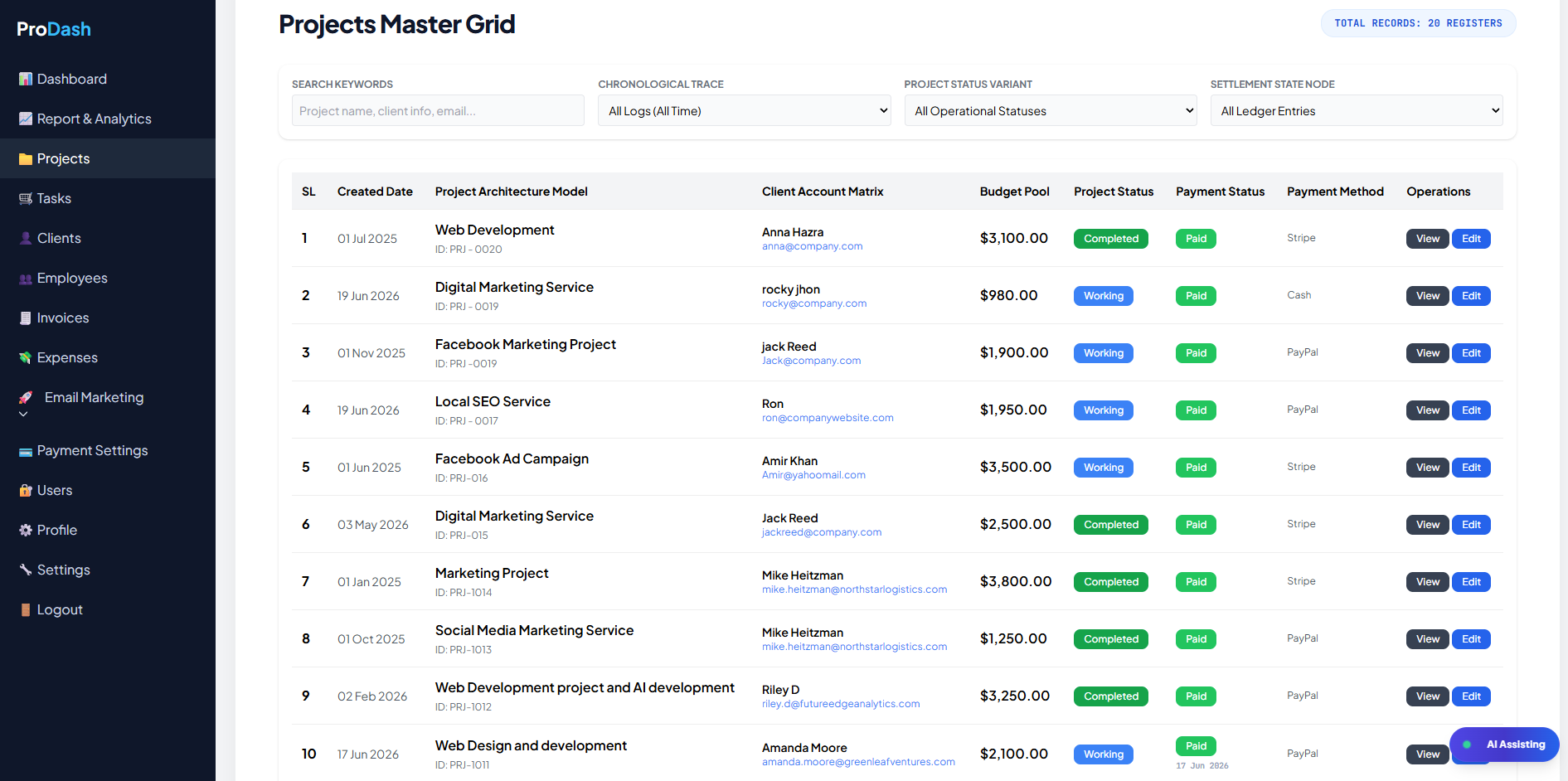Image resolution: width=1568 pixels, height=781 pixels.
Task: Click the Profile gear icon
Action: 26,530
